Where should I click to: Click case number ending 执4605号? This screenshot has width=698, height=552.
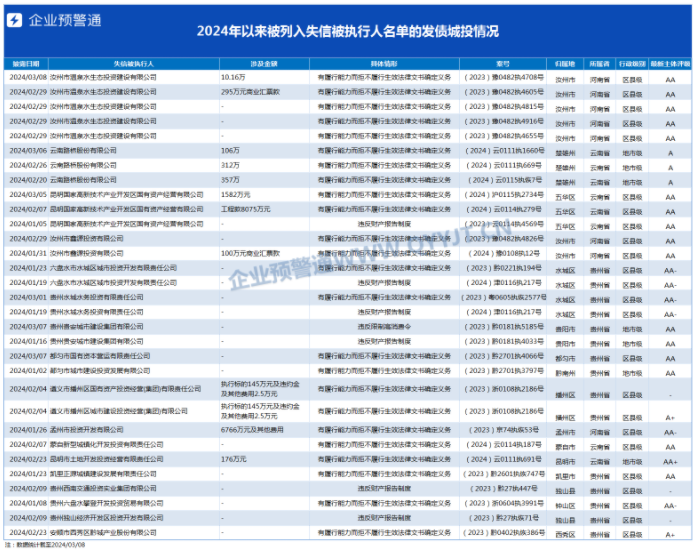point(503,92)
